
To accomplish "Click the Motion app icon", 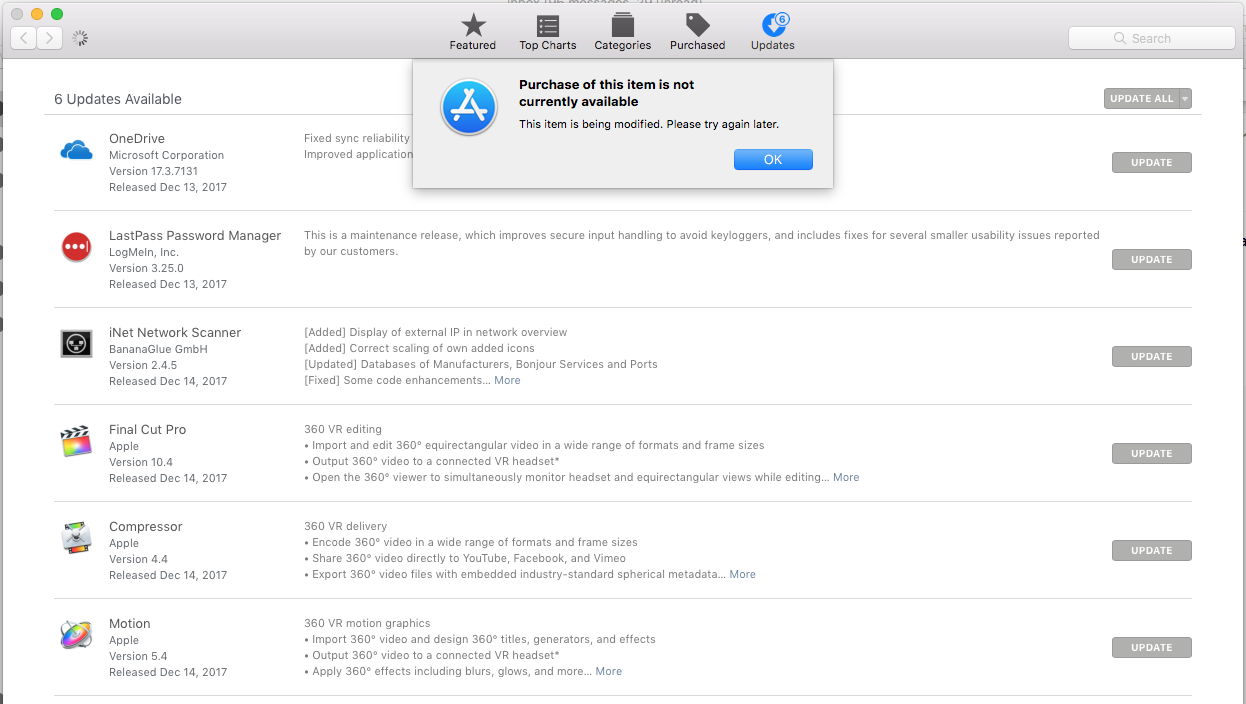I will coord(76,635).
